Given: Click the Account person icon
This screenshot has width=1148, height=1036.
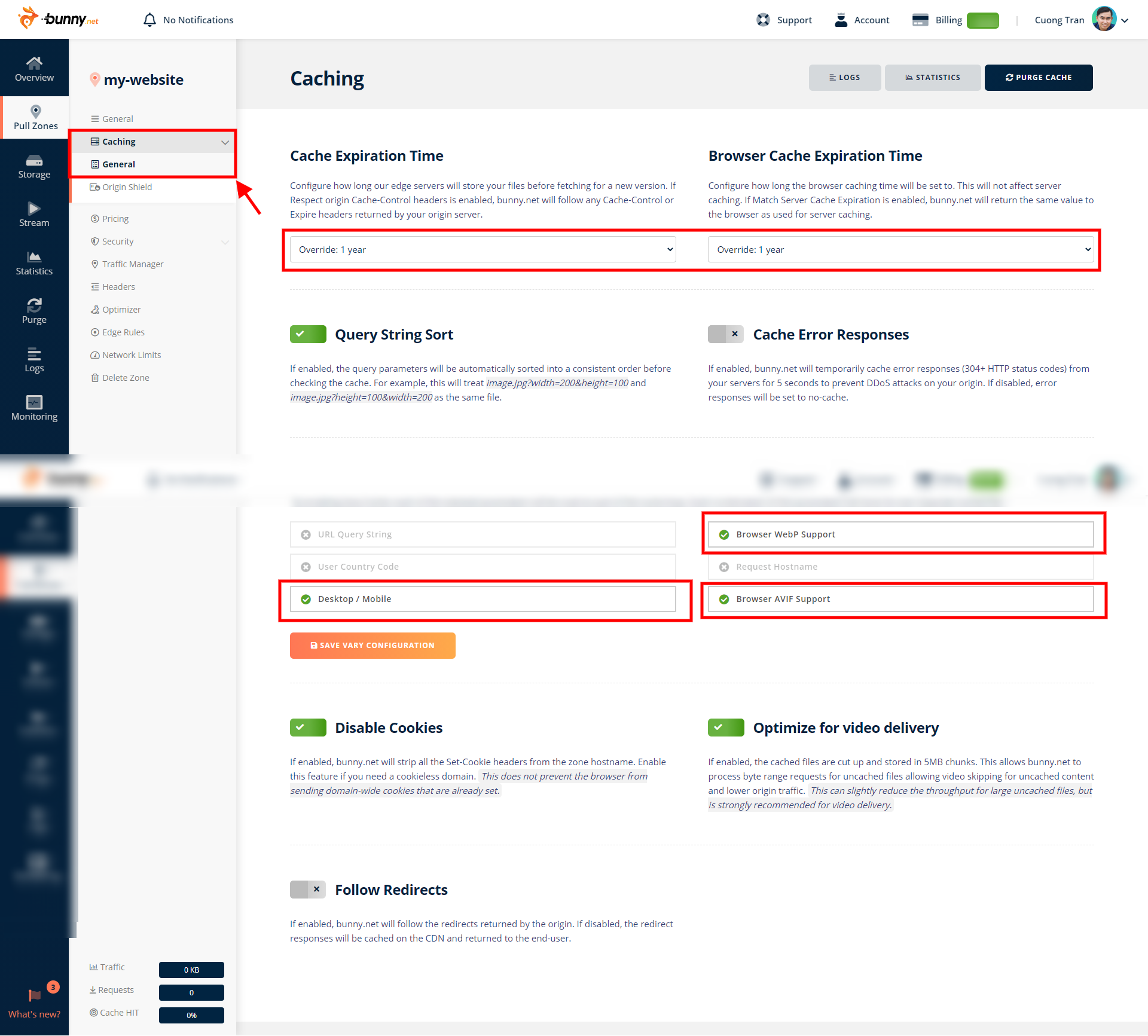Looking at the screenshot, I should pos(841,20).
